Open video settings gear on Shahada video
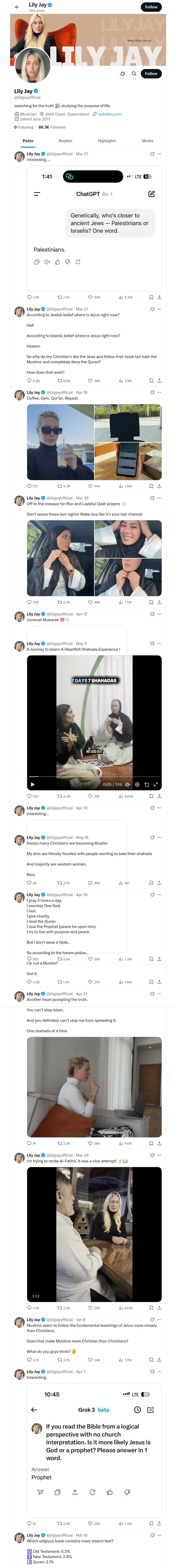 coord(137,784)
